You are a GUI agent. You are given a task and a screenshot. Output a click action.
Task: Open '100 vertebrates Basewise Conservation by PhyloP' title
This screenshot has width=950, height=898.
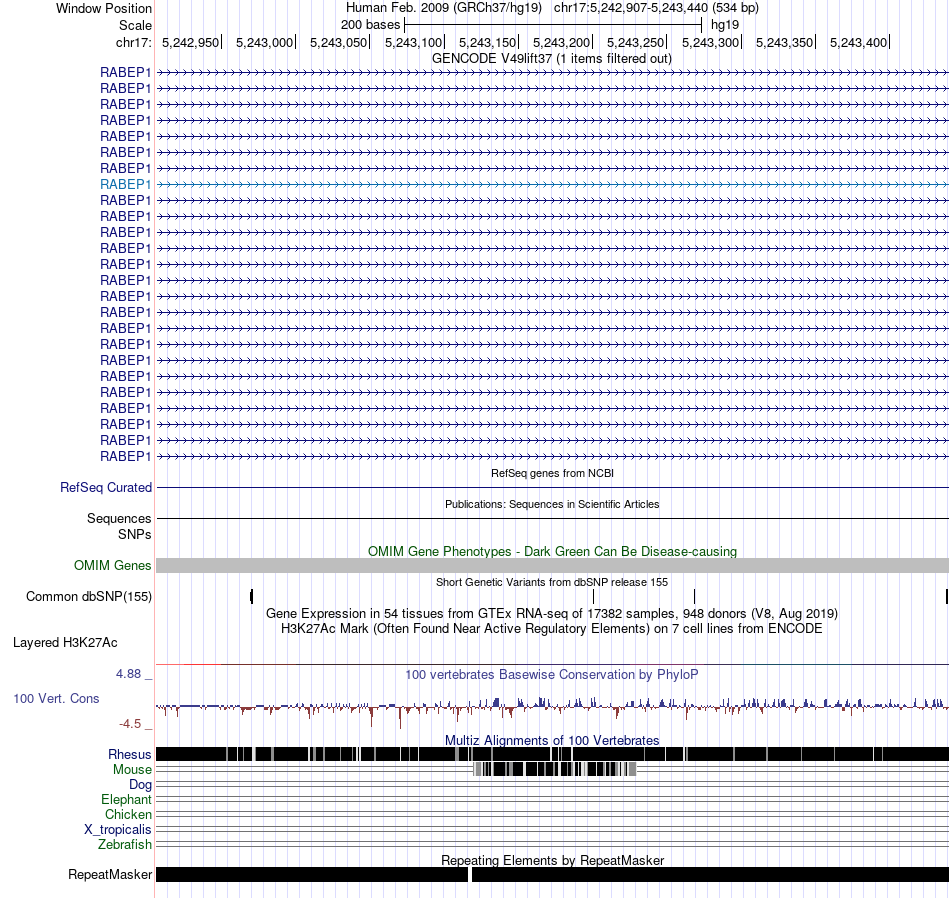click(552, 674)
